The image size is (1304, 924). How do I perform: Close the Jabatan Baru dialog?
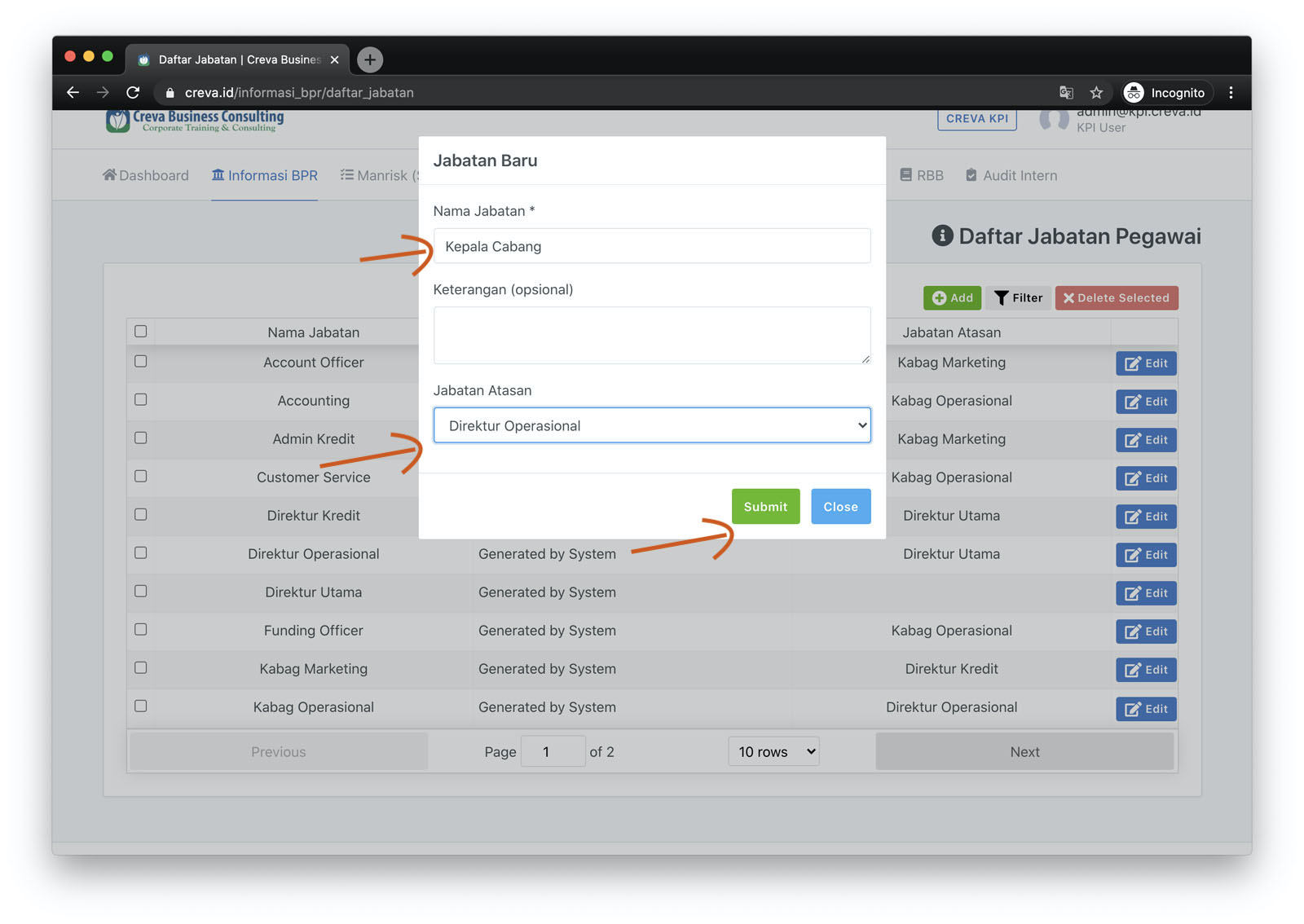(840, 507)
